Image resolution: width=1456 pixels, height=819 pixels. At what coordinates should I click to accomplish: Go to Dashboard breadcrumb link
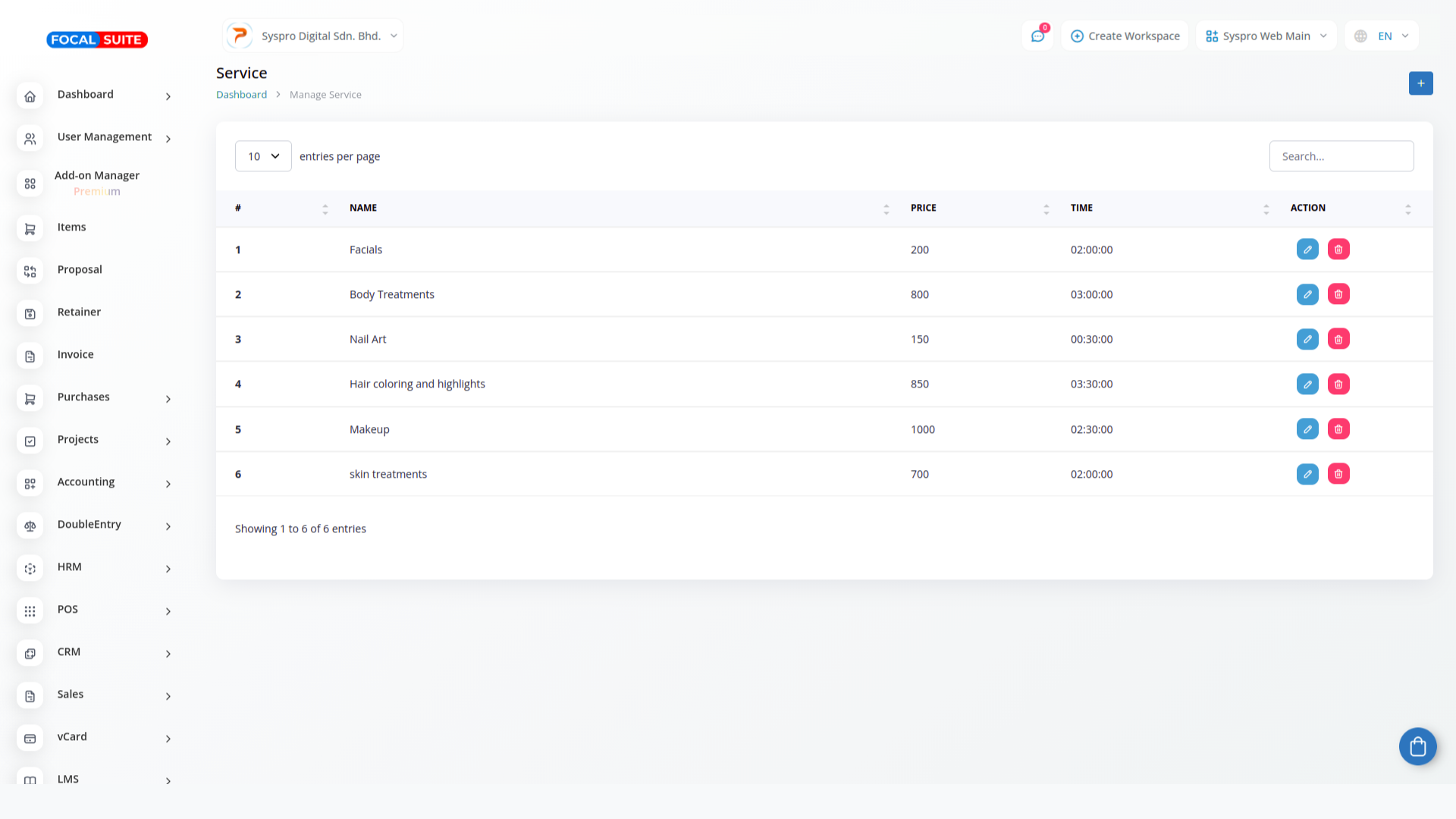(x=241, y=95)
